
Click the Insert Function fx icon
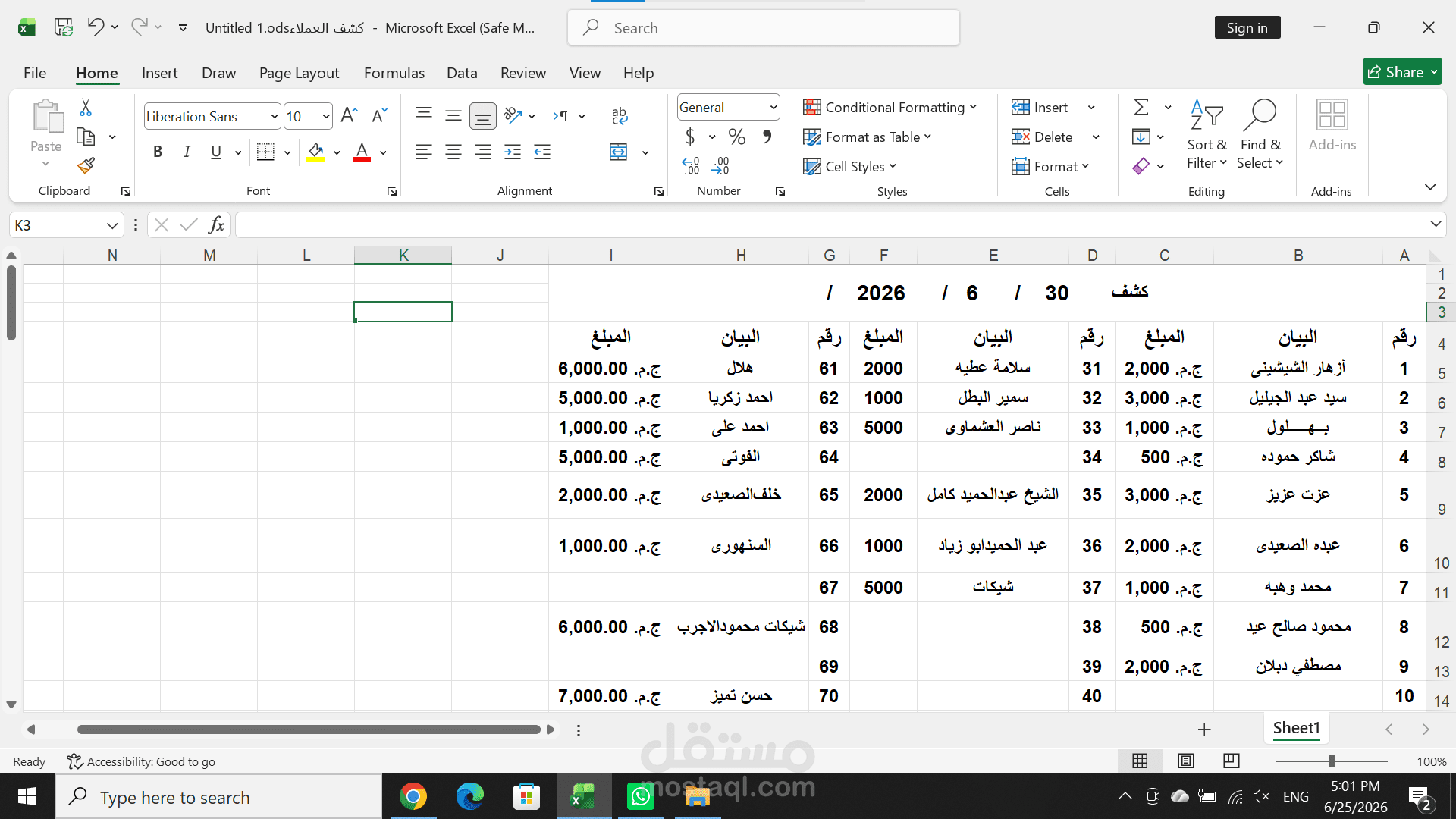[x=217, y=224]
